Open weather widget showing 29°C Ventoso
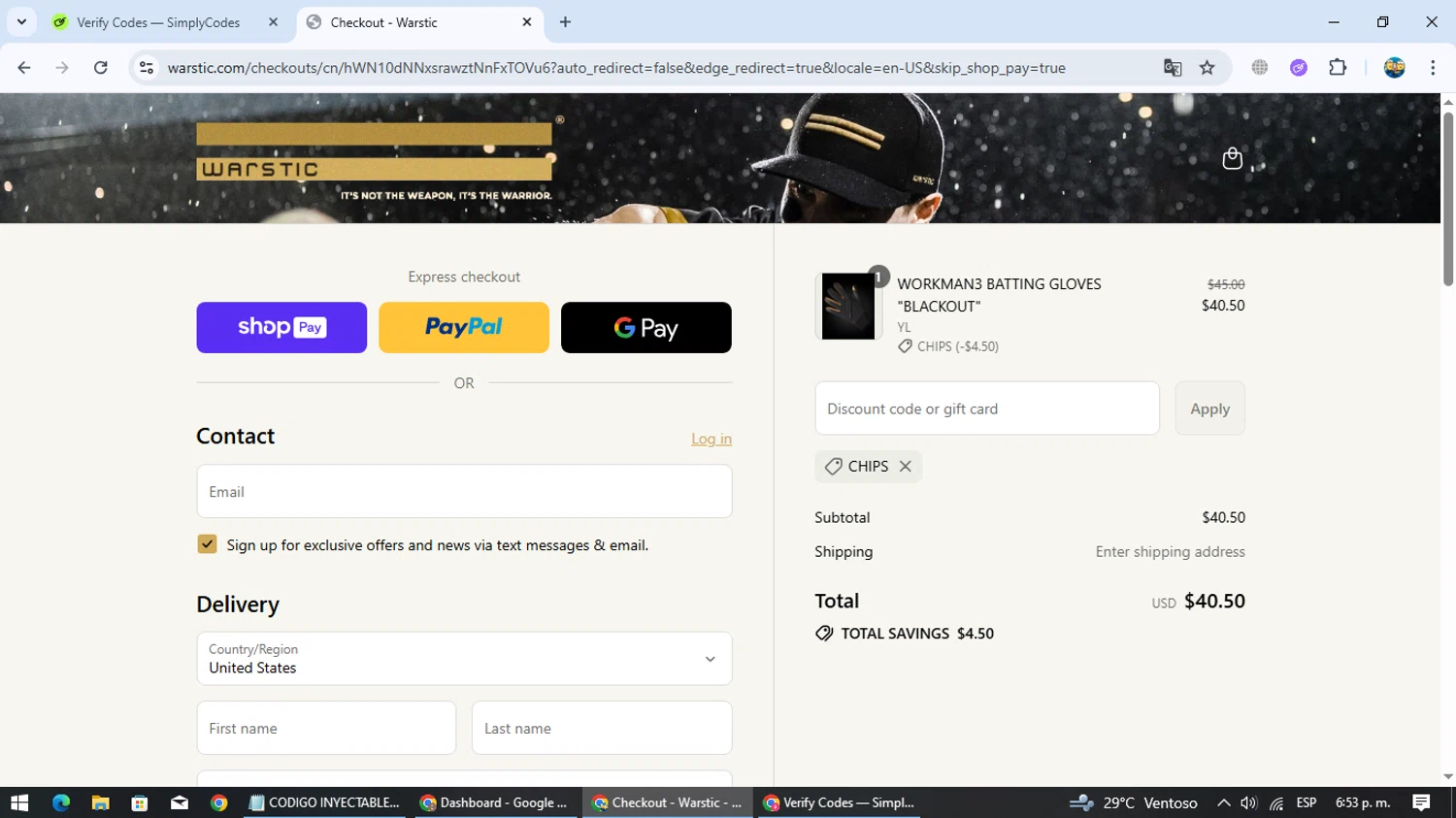 click(x=1133, y=802)
